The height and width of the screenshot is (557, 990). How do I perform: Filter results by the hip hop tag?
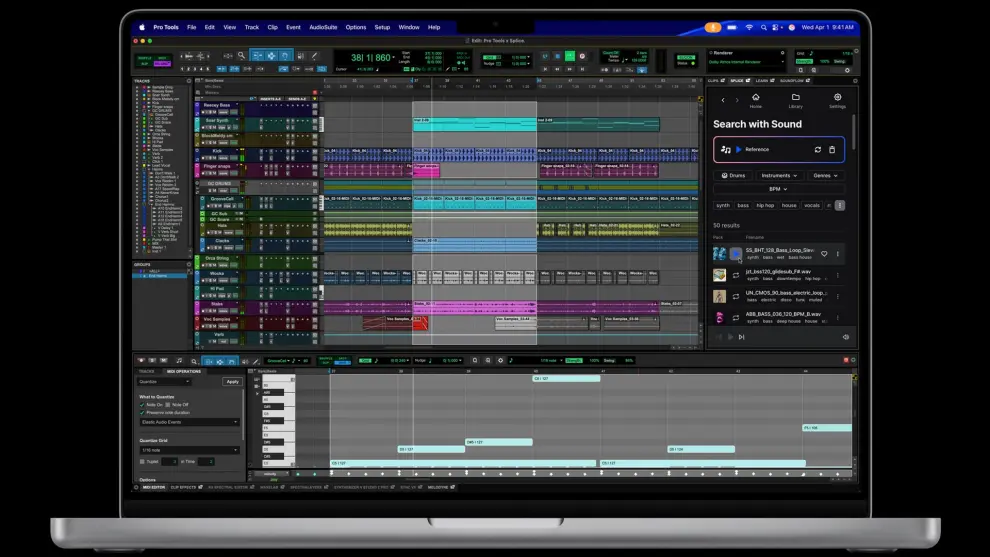point(765,205)
